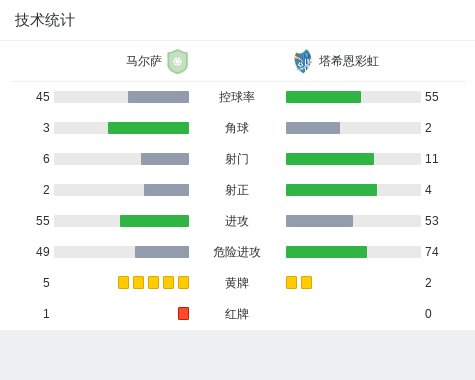This screenshot has height=380, width=475.
Task: Click the green 控球率 bar for 塔希恩彩虹
Action: [x=323, y=97]
